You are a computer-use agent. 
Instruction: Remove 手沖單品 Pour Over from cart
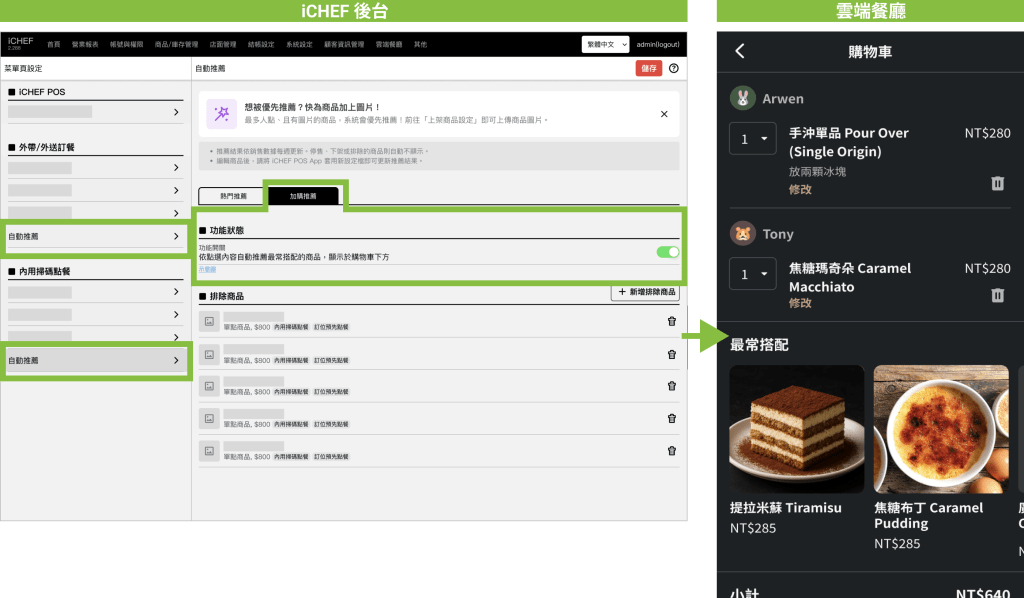[x=997, y=183]
